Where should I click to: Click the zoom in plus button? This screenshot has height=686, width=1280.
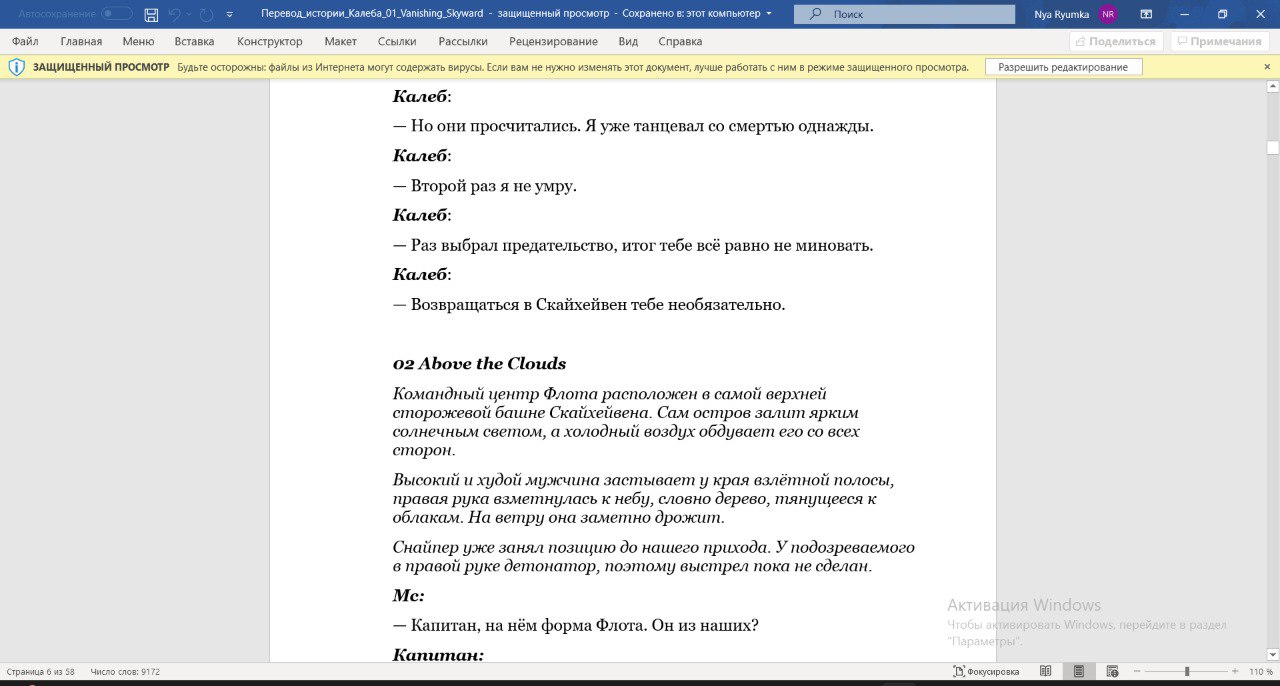pos(1236,672)
